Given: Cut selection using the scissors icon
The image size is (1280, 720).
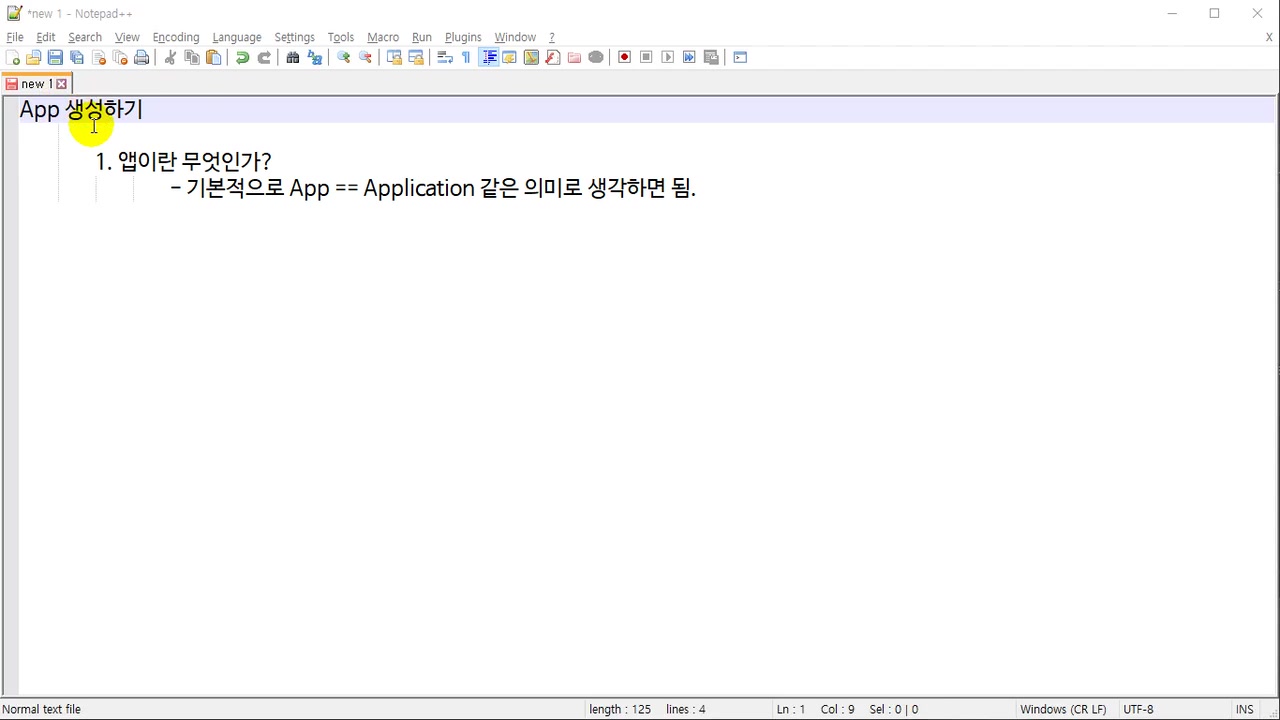Looking at the screenshot, I should (170, 58).
